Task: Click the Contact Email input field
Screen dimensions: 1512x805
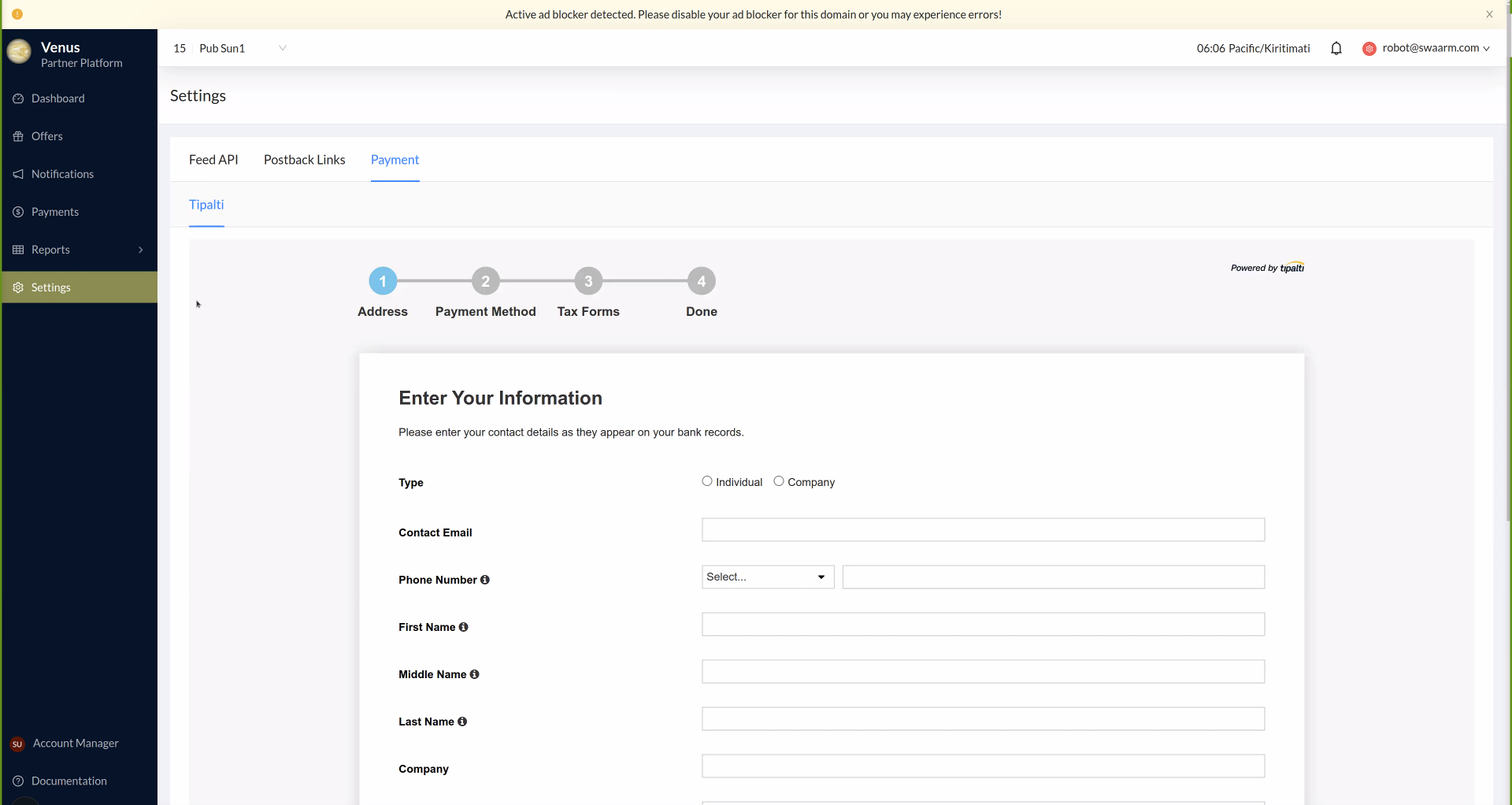Action: 983,530
